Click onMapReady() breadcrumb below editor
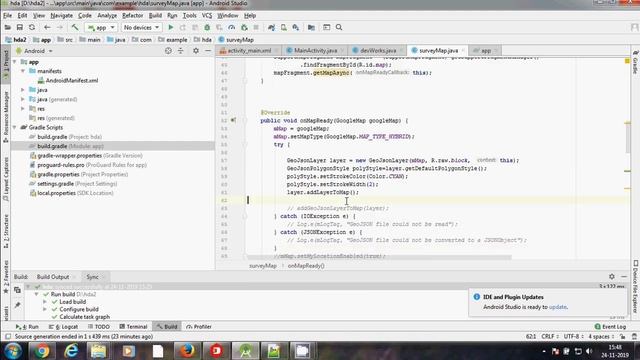The image size is (640, 360). pyautogui.click(x=306, y=266)
